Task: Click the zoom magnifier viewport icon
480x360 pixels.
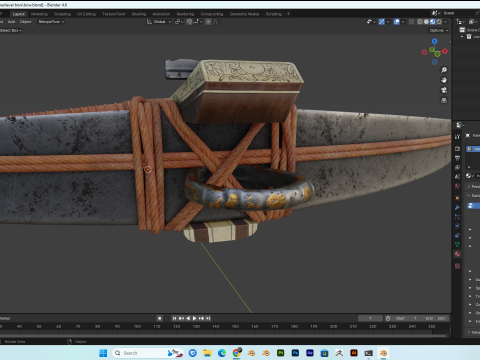Action: click(444, 70)
